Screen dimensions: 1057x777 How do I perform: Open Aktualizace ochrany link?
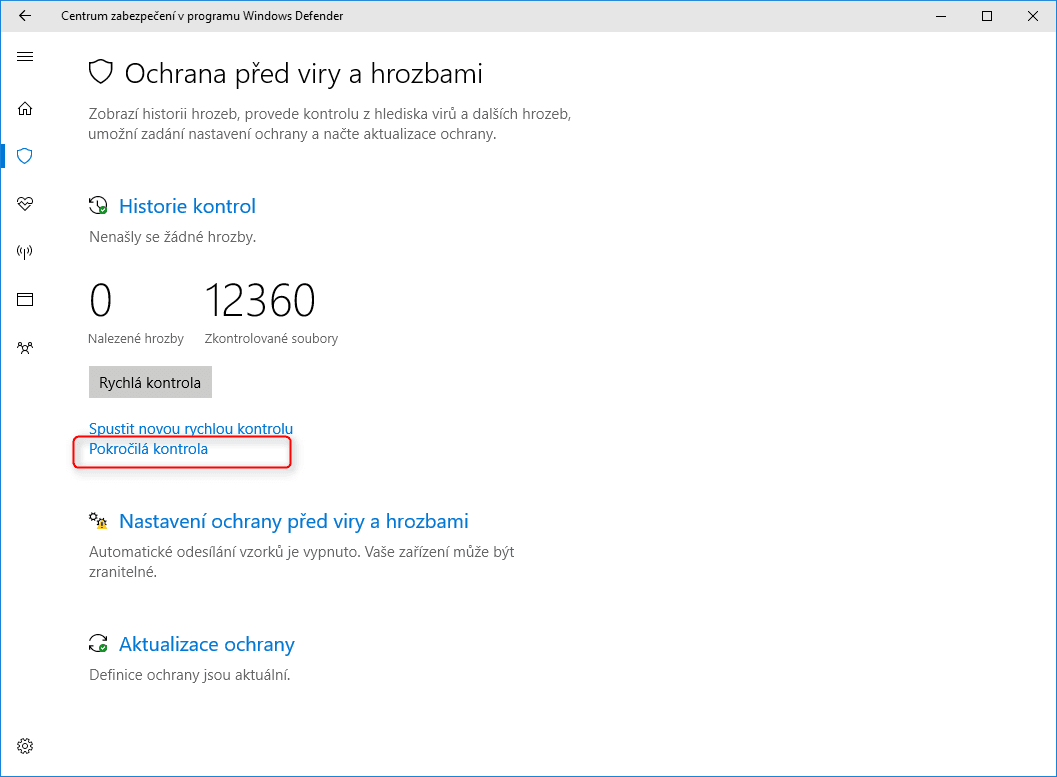[x=207, y=645]
